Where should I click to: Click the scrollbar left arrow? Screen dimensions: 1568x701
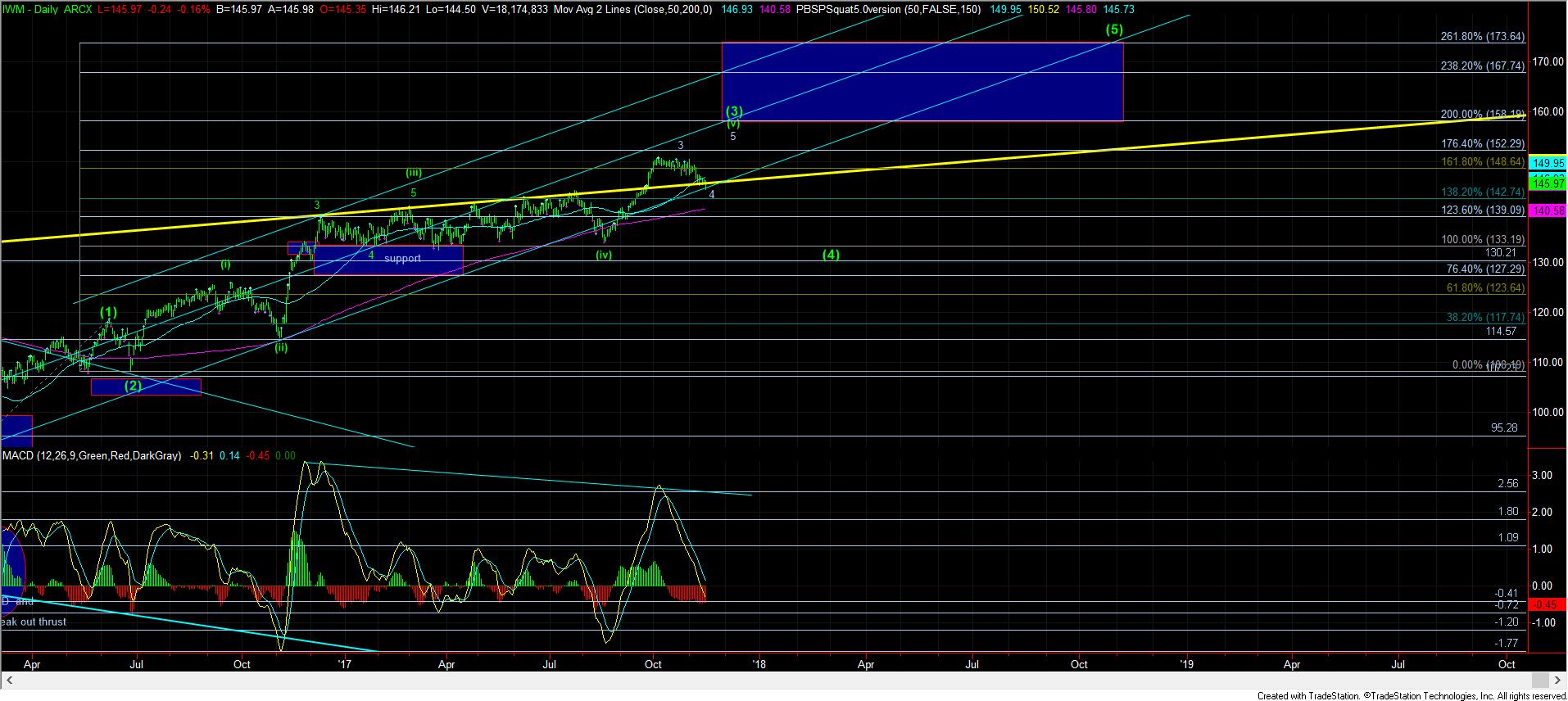click(10, 681)
